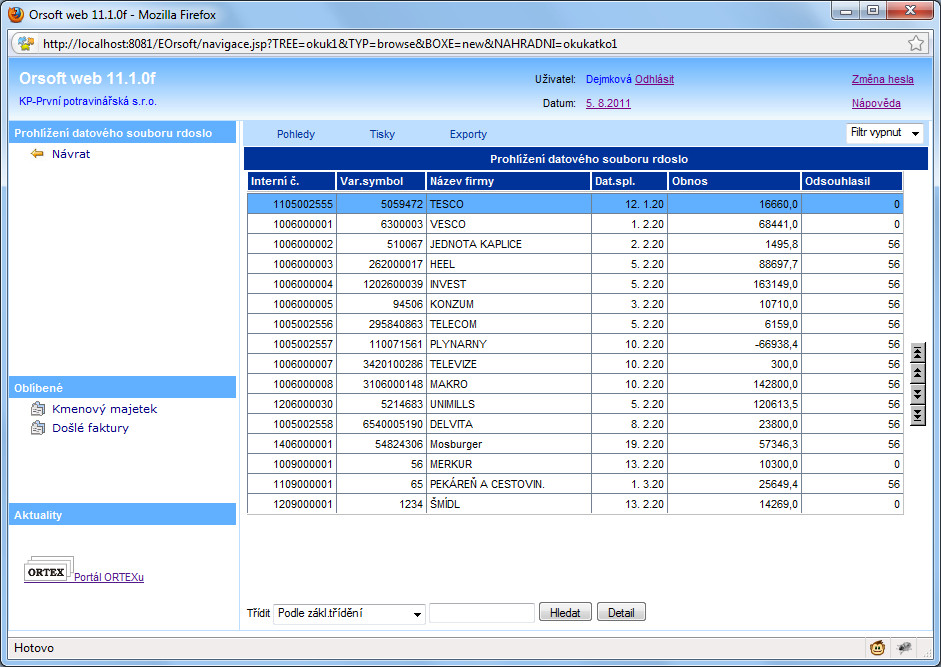Click the smiley icon in status bar
Screen dimensions: 941x667
[x=877, y=648]
